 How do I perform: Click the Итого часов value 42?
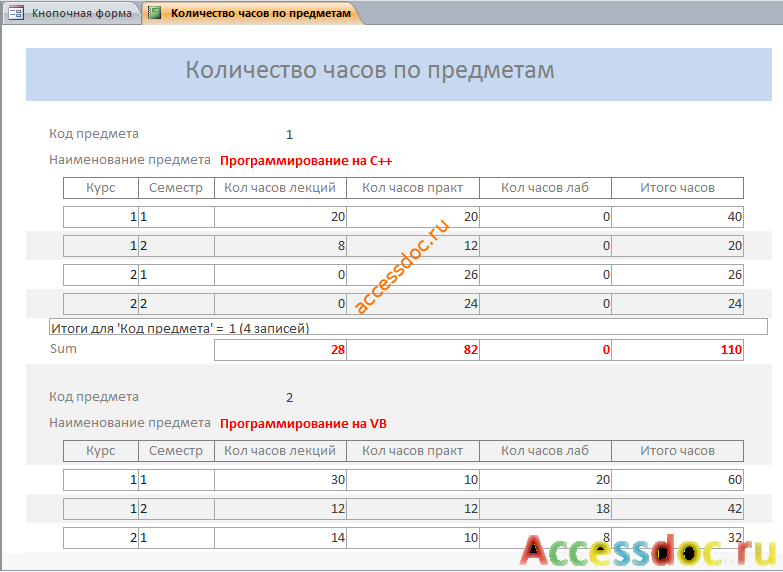tap(678, 509)
